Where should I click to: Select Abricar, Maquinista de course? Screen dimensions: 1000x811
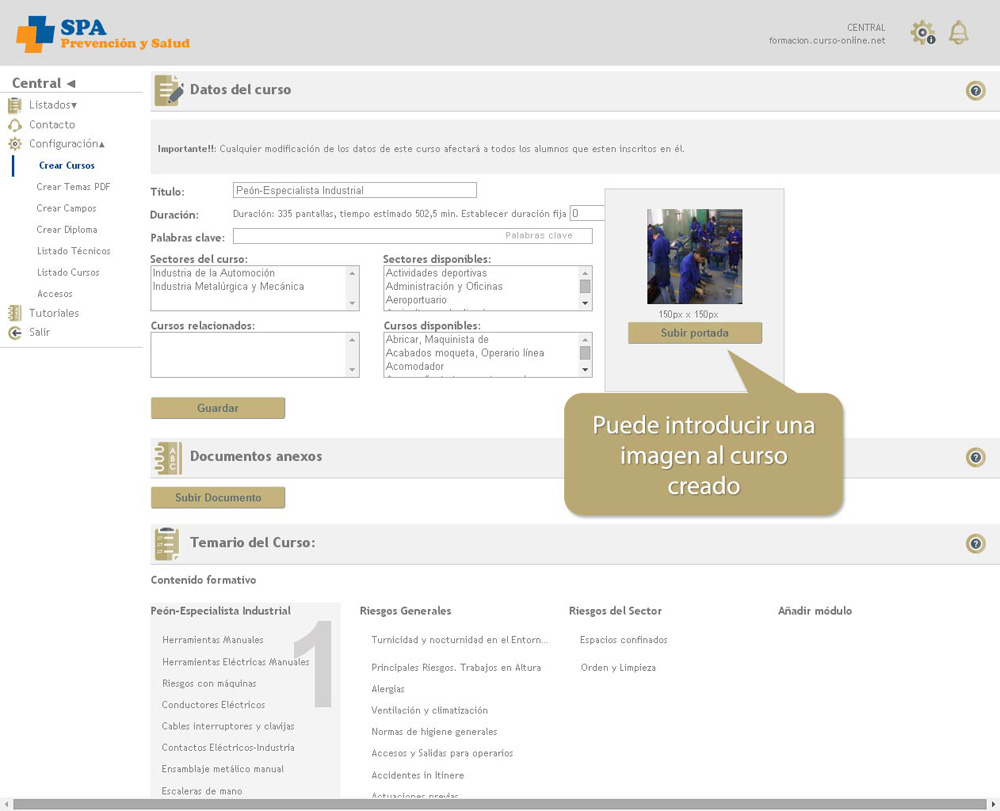point(437,339)
